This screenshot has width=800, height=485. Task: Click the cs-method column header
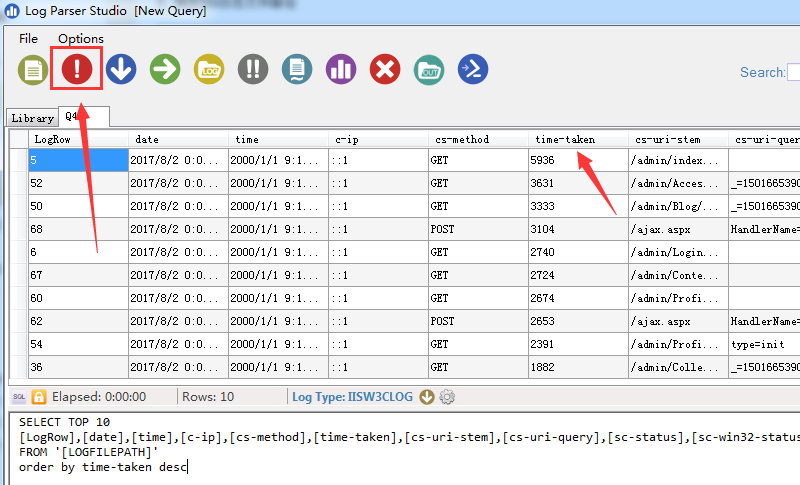tap(461, 140)
